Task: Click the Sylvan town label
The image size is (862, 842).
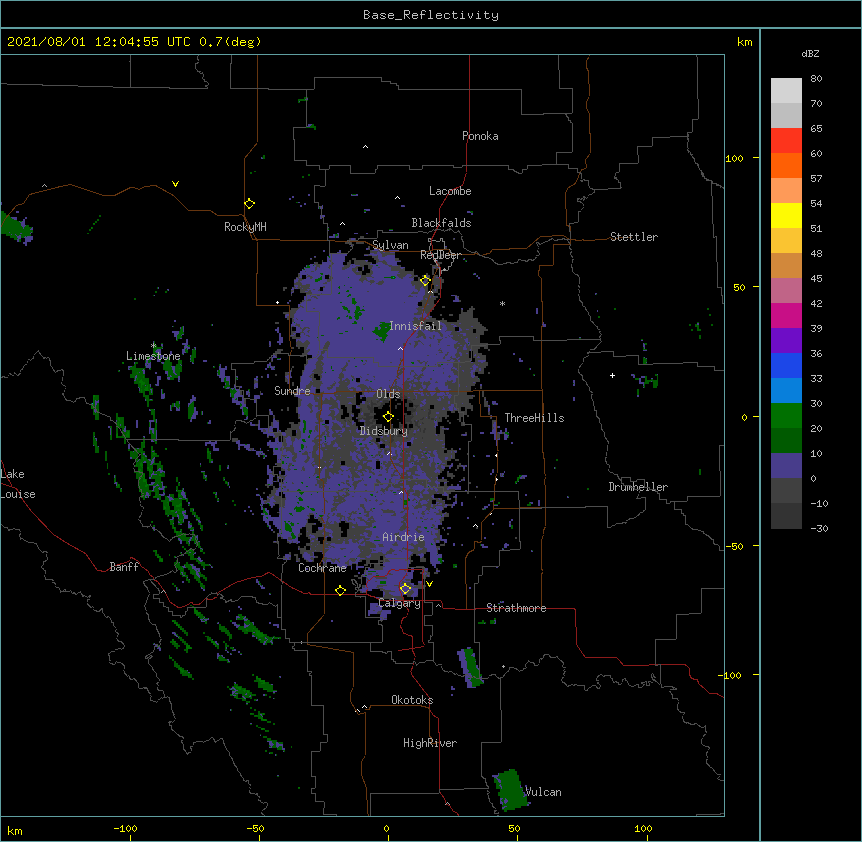Action: [x=390, y=245]
